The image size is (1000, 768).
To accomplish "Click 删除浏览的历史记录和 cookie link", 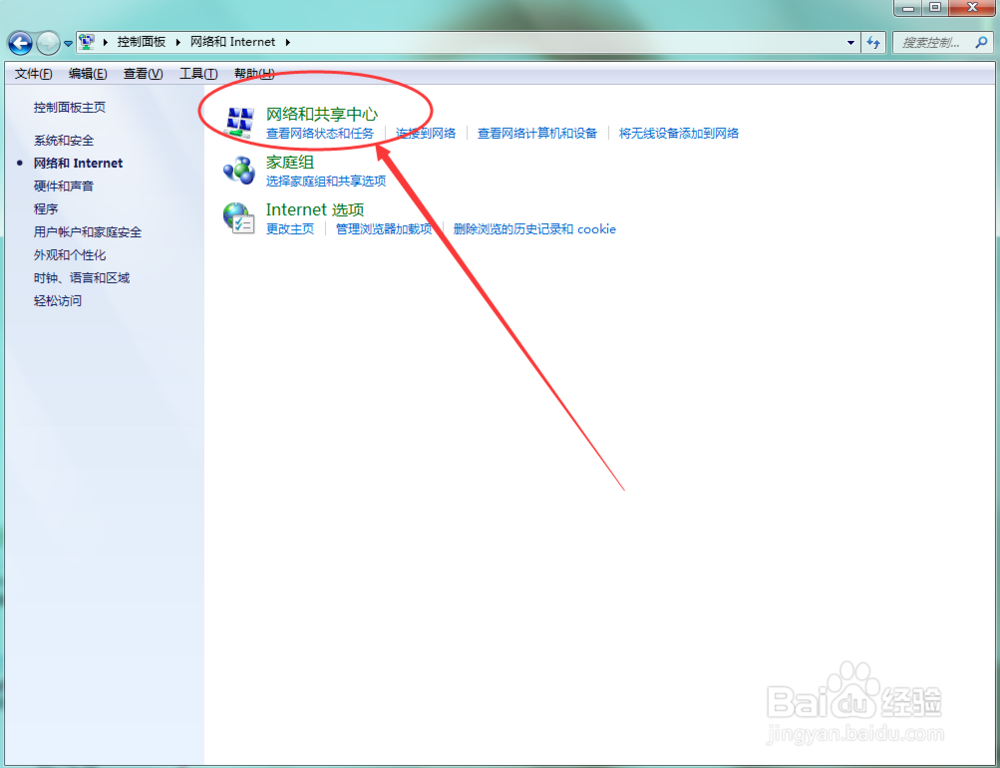I will (534, 229).
